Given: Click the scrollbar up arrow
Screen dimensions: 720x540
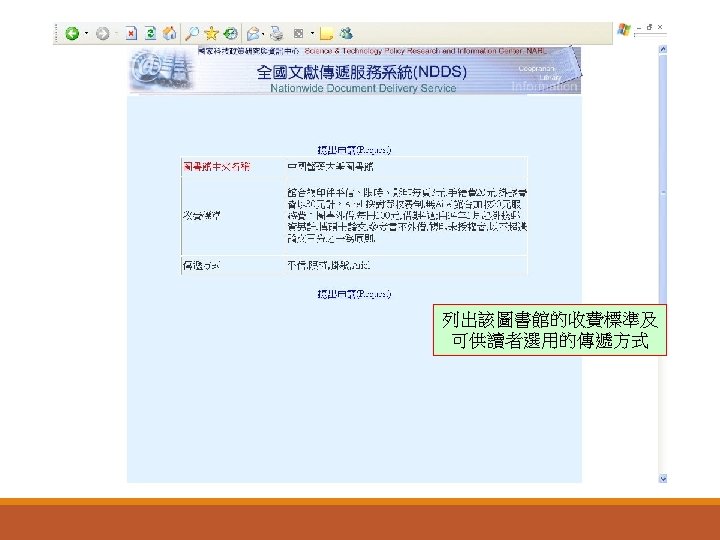Looking at the screenshot, I should (663, 49).
